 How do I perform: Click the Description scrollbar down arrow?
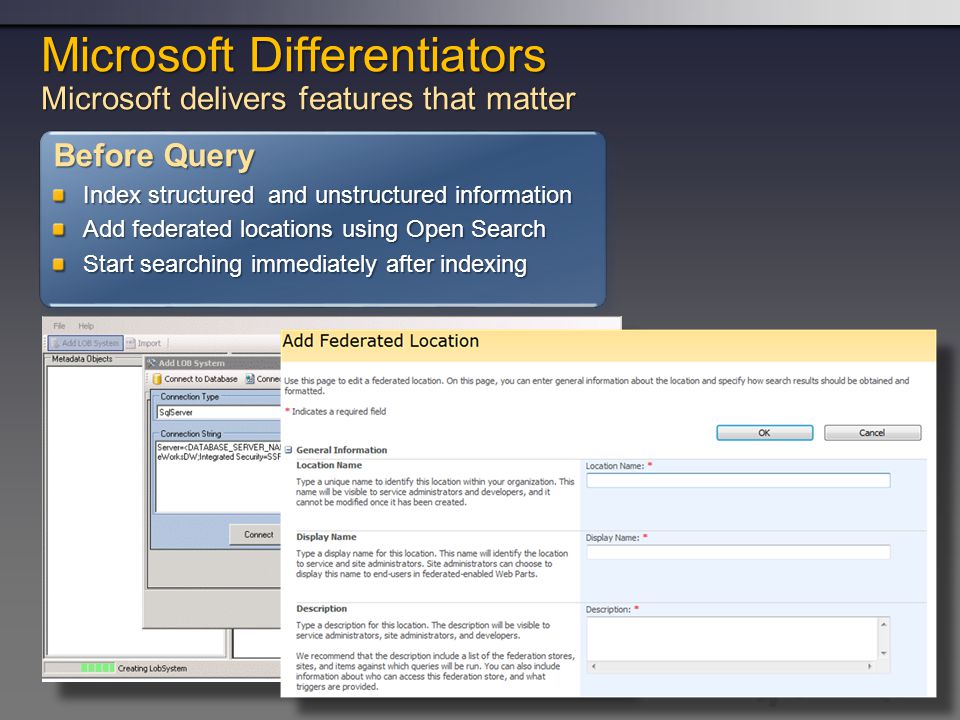(883, 653)
